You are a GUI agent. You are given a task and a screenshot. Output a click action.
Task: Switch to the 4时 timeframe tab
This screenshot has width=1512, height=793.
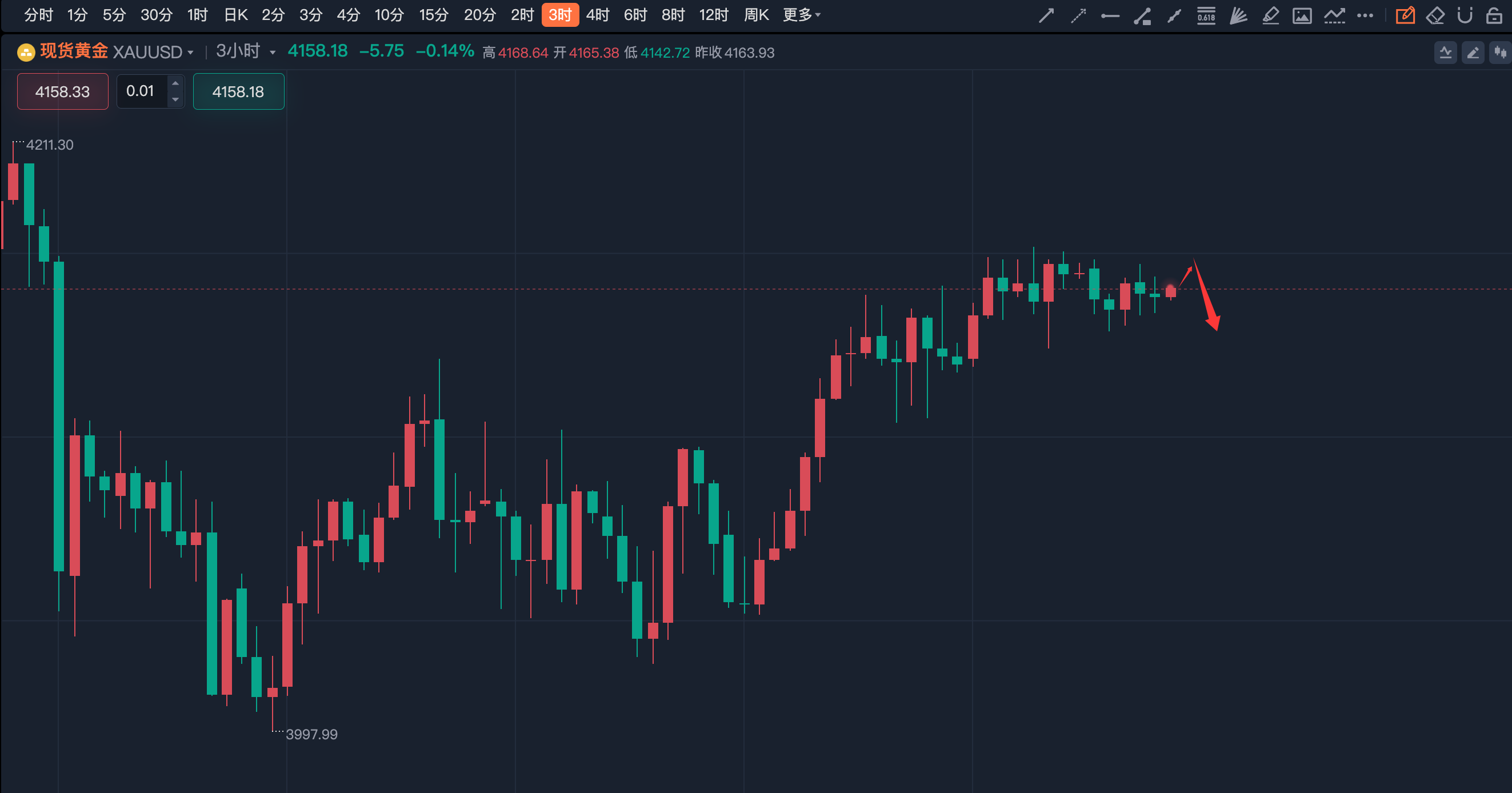pos(598,15)
